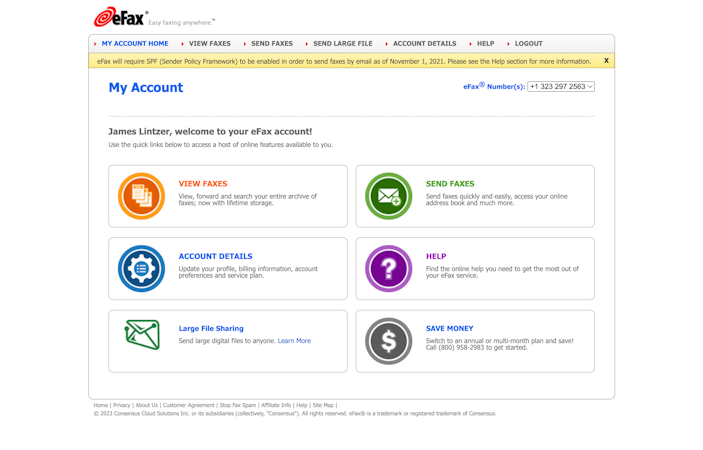Click the purple HELP heading link
The image size is (703, 450).
(436, 256)
